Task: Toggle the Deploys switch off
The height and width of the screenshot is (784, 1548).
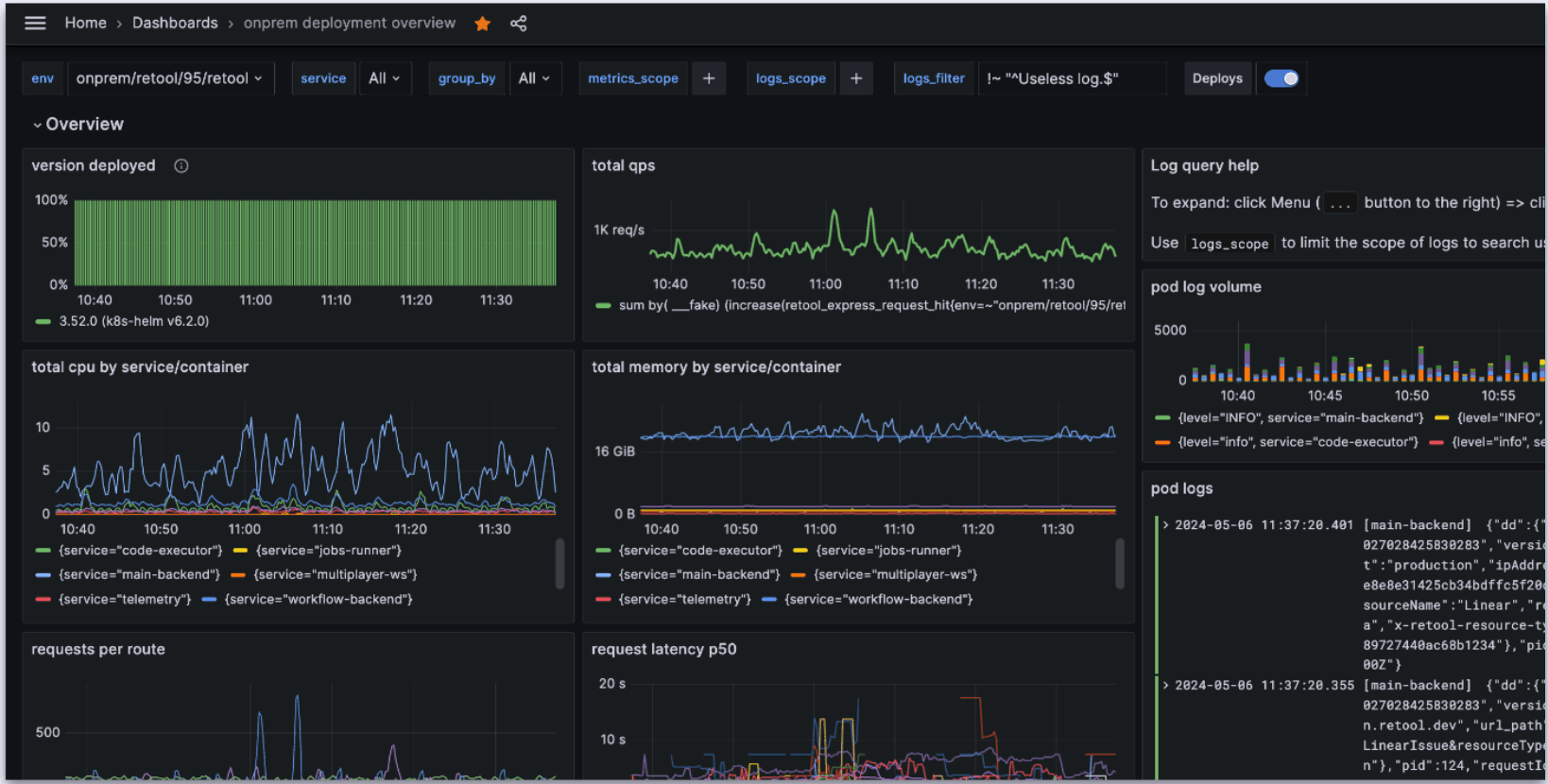Action: 1281,78
